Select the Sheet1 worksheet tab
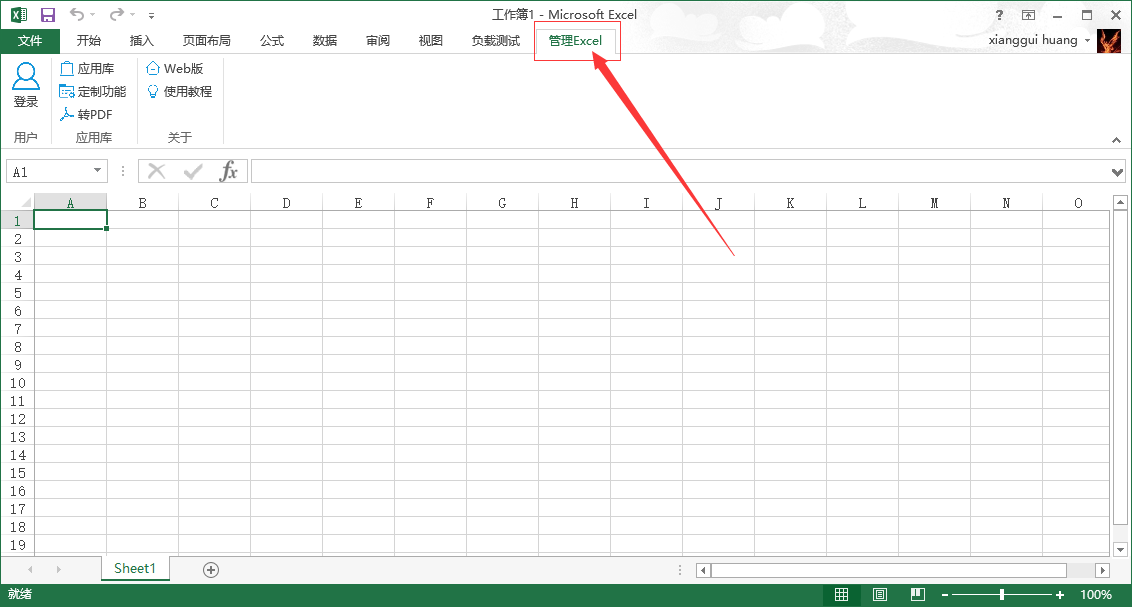1132x607 pixels. [x=135, y=569]
